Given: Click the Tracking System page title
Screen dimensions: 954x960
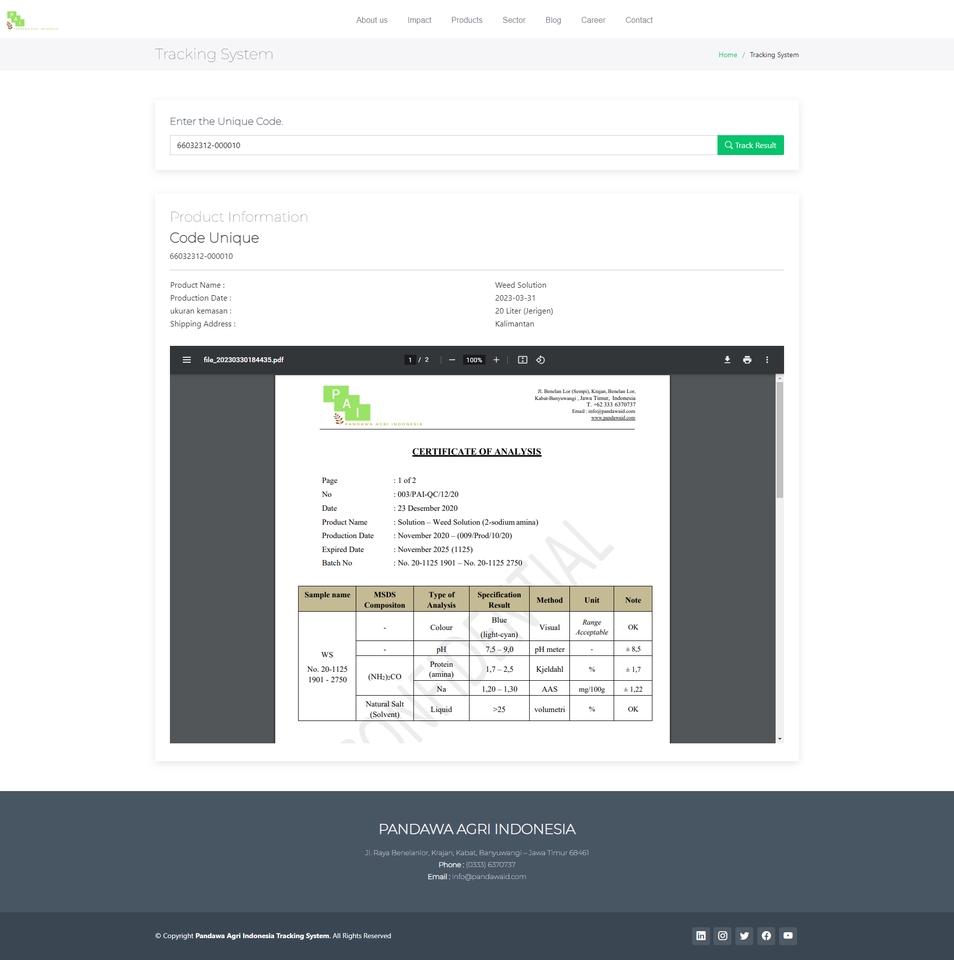Looking at the screenshot, I should point(214,54).
